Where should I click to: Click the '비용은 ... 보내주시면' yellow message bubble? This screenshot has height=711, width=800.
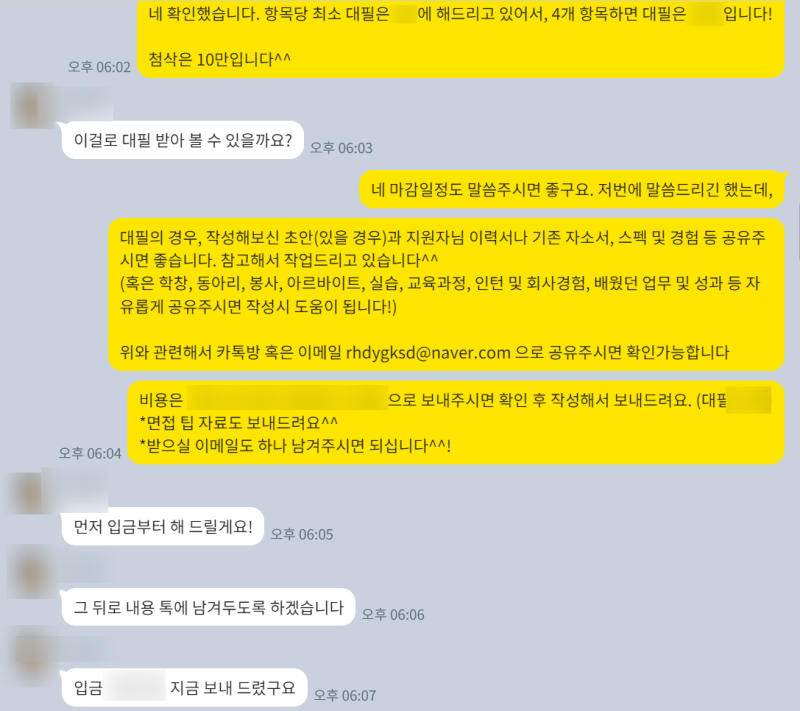456,423
